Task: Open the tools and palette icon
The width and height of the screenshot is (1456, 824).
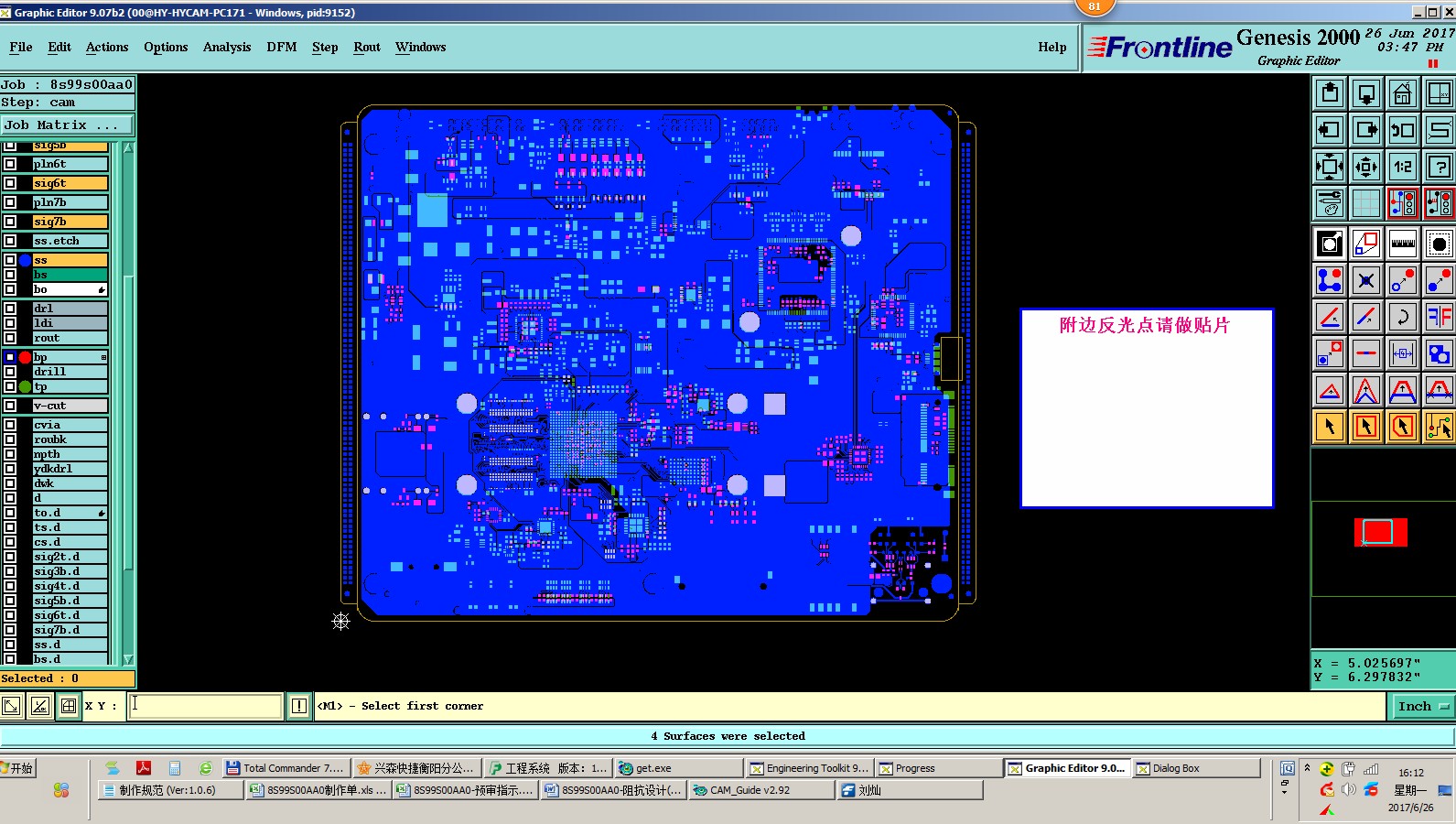Action: (x=1330, y=203)
